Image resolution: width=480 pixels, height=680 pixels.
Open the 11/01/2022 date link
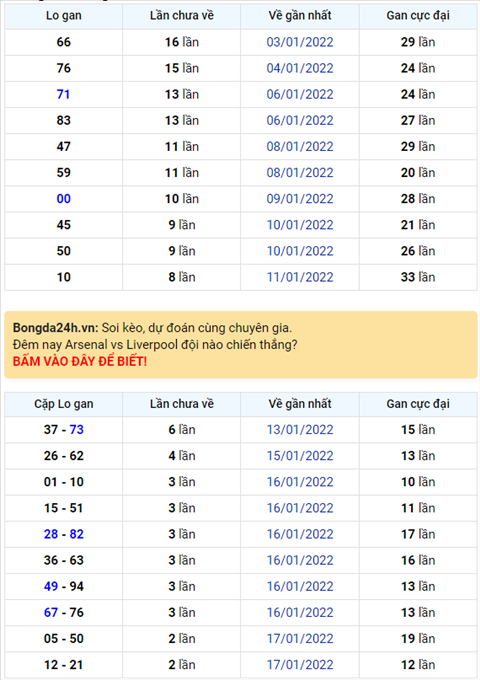click(300, 277)
